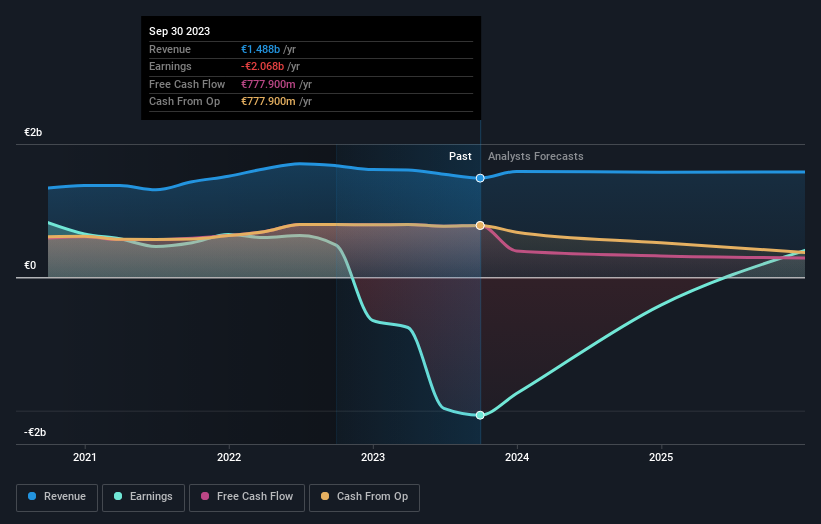821x524 pixels.
Task: Toggle the Earnings legend button
Action: (x=143, y=497)
